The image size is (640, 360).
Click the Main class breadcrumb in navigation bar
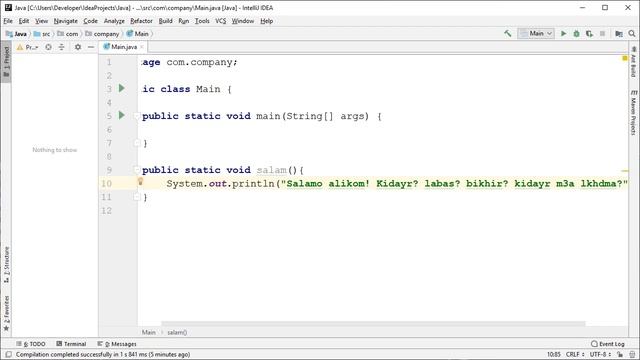(138, 34)
